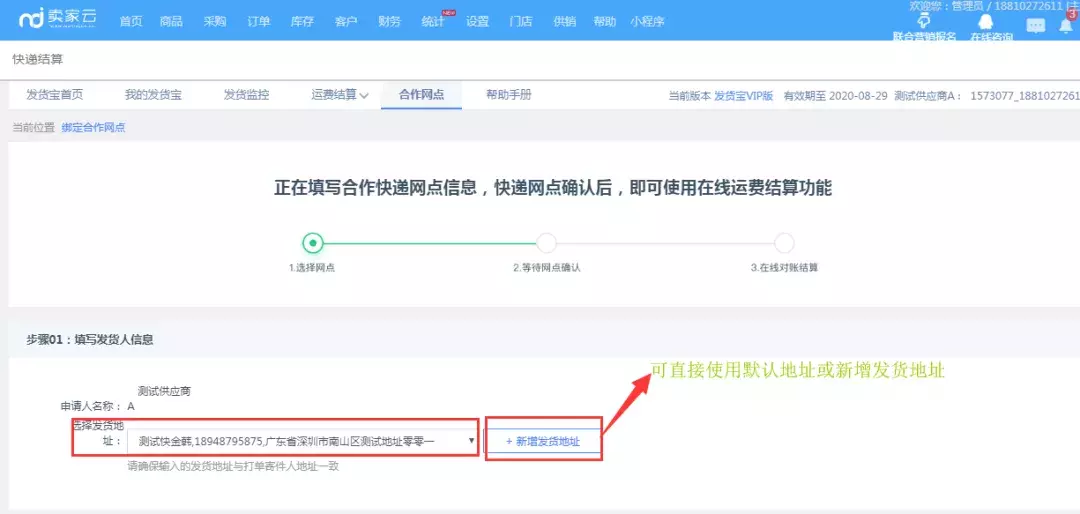Click step 1 选择网点 circle
Viewport: 1080px width, 514px height.
(313, 243)
